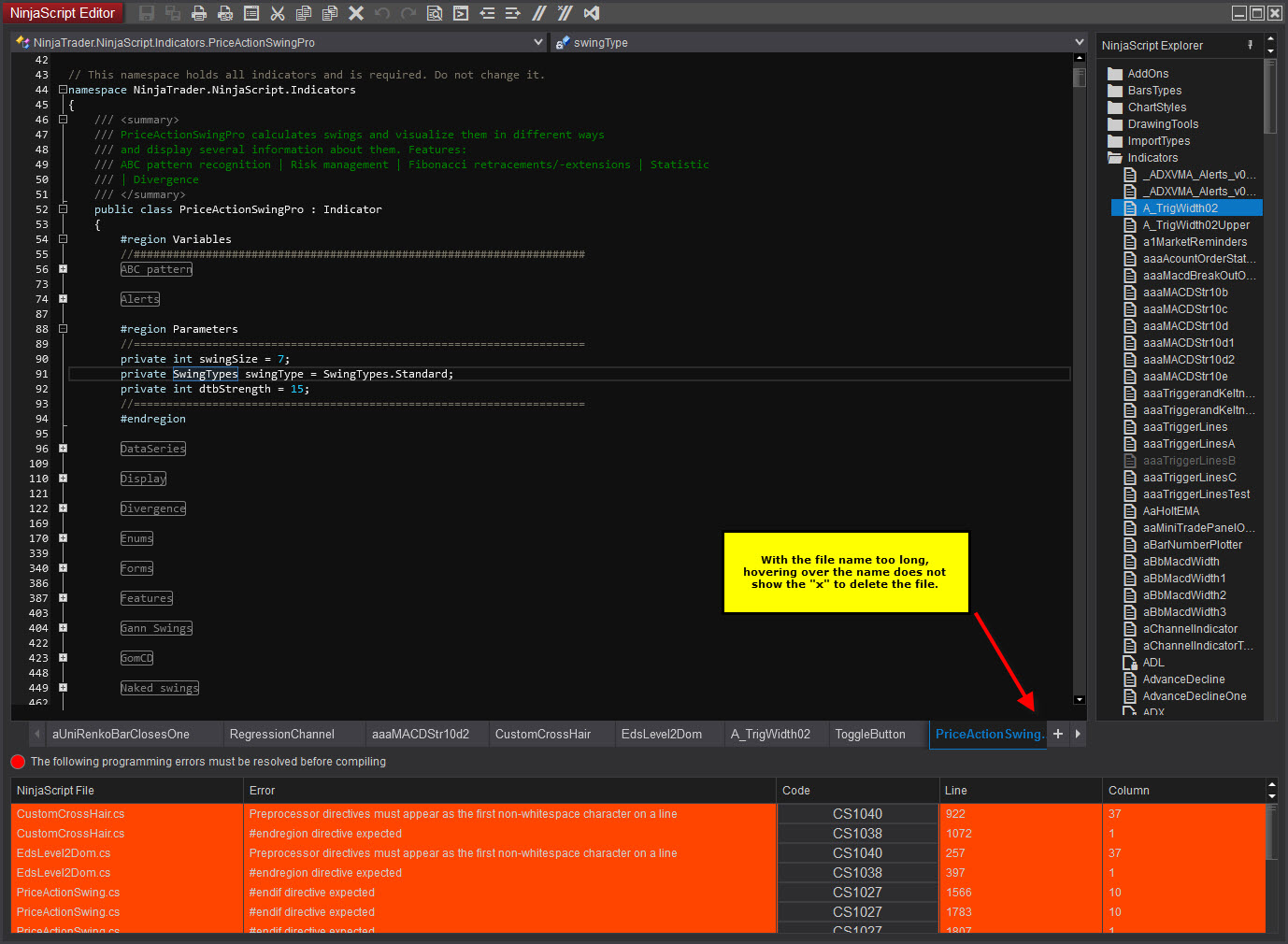The width and height of the screenshot is (1288, 944).
Task: Click the Print icon in toolbar
Action: point(199,13)
